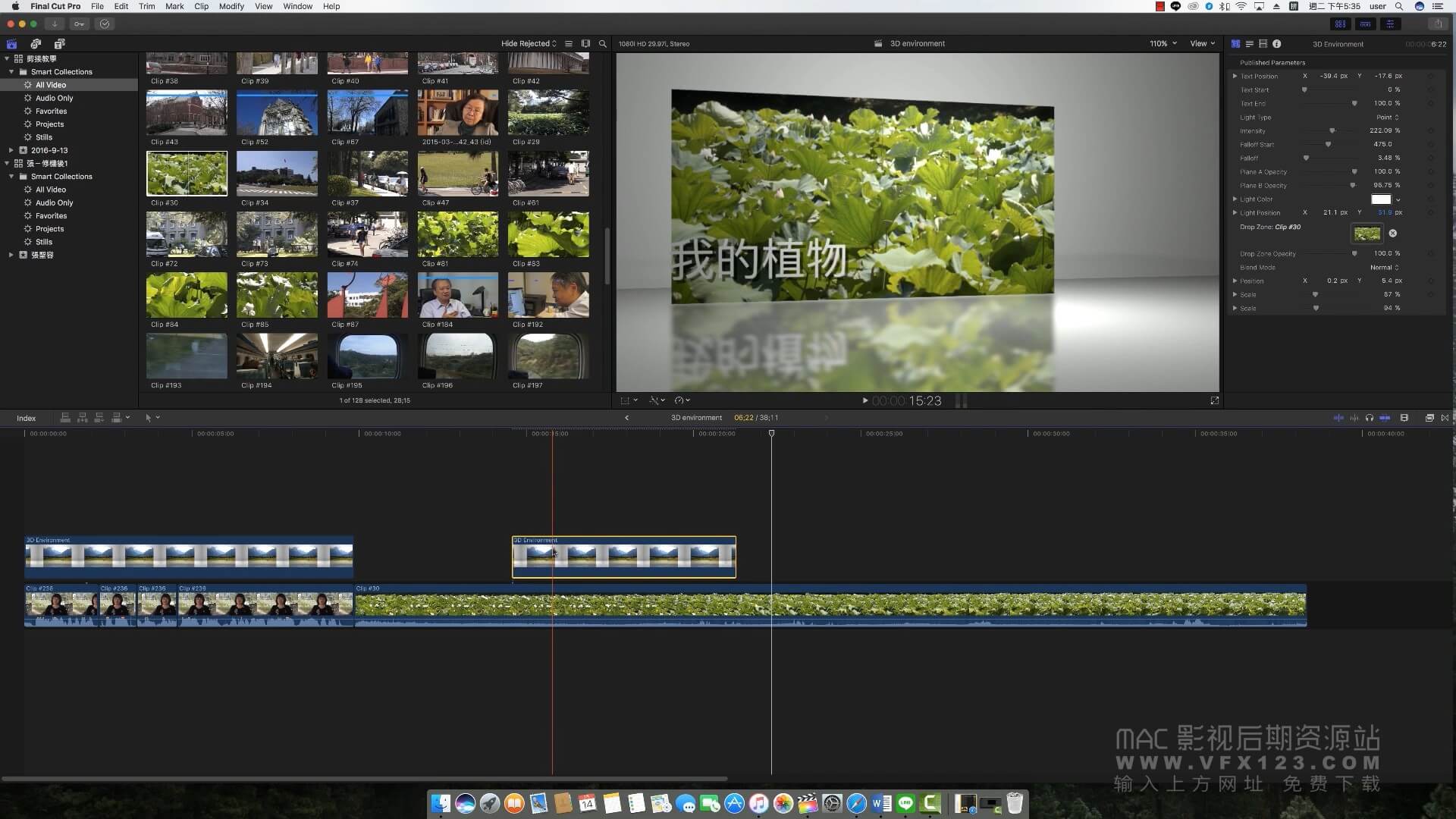
Task: Enter full screen viewer playback
Action: 1215,400
